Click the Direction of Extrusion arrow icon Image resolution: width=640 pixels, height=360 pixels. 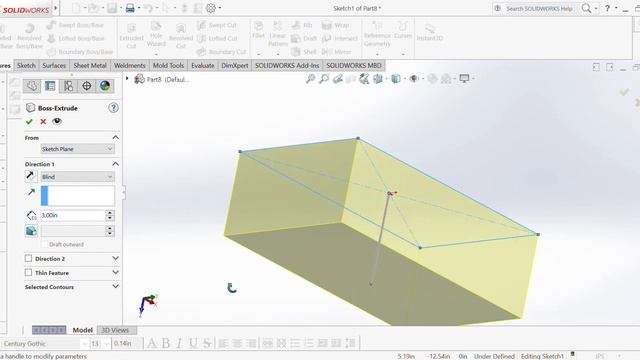click(31, 192)
